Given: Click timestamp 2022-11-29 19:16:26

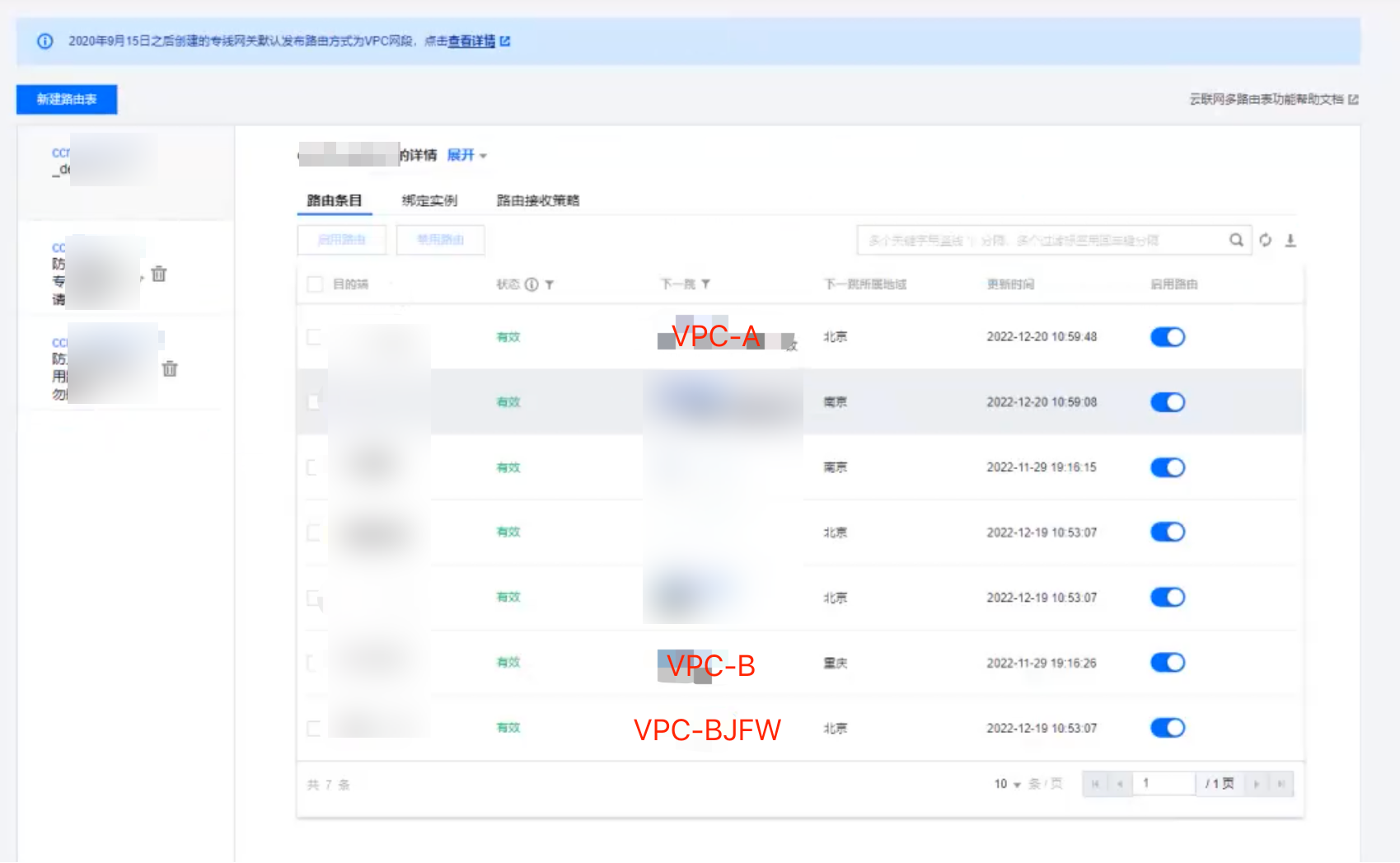Looking at the screenshot, I should click(x=1042, y=663).
